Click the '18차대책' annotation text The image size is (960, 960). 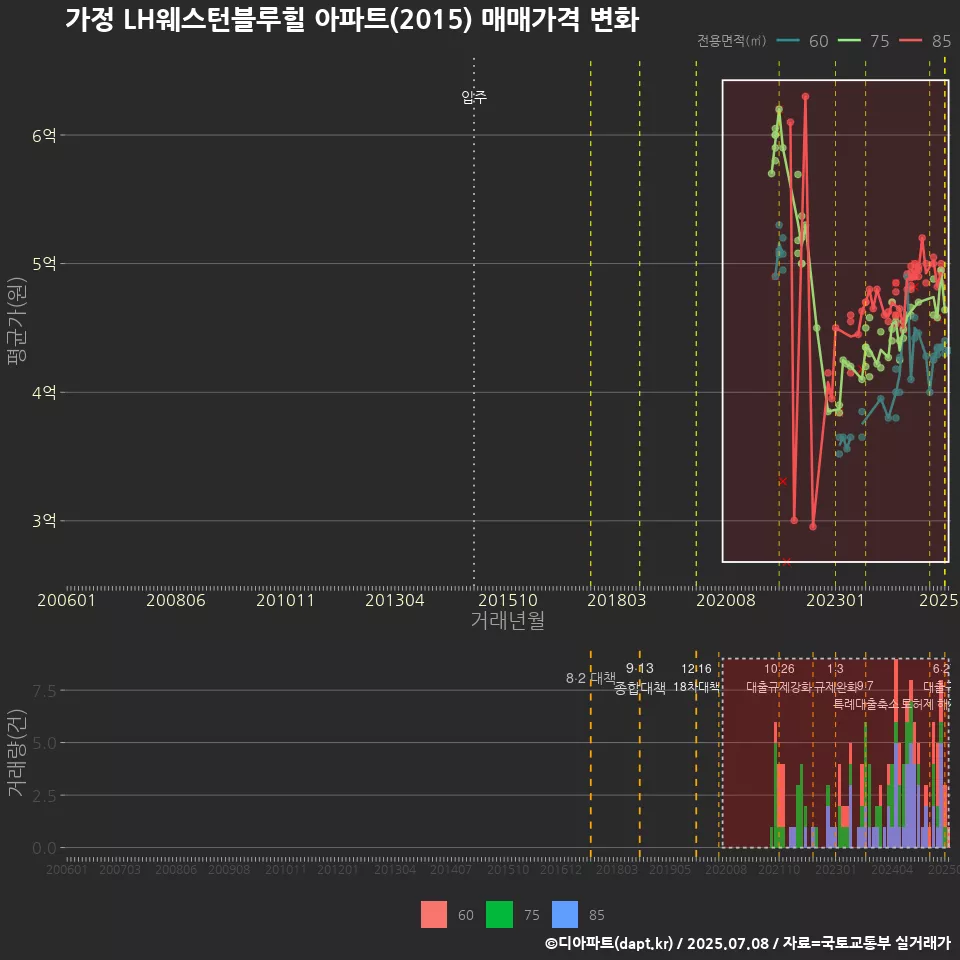697,687
